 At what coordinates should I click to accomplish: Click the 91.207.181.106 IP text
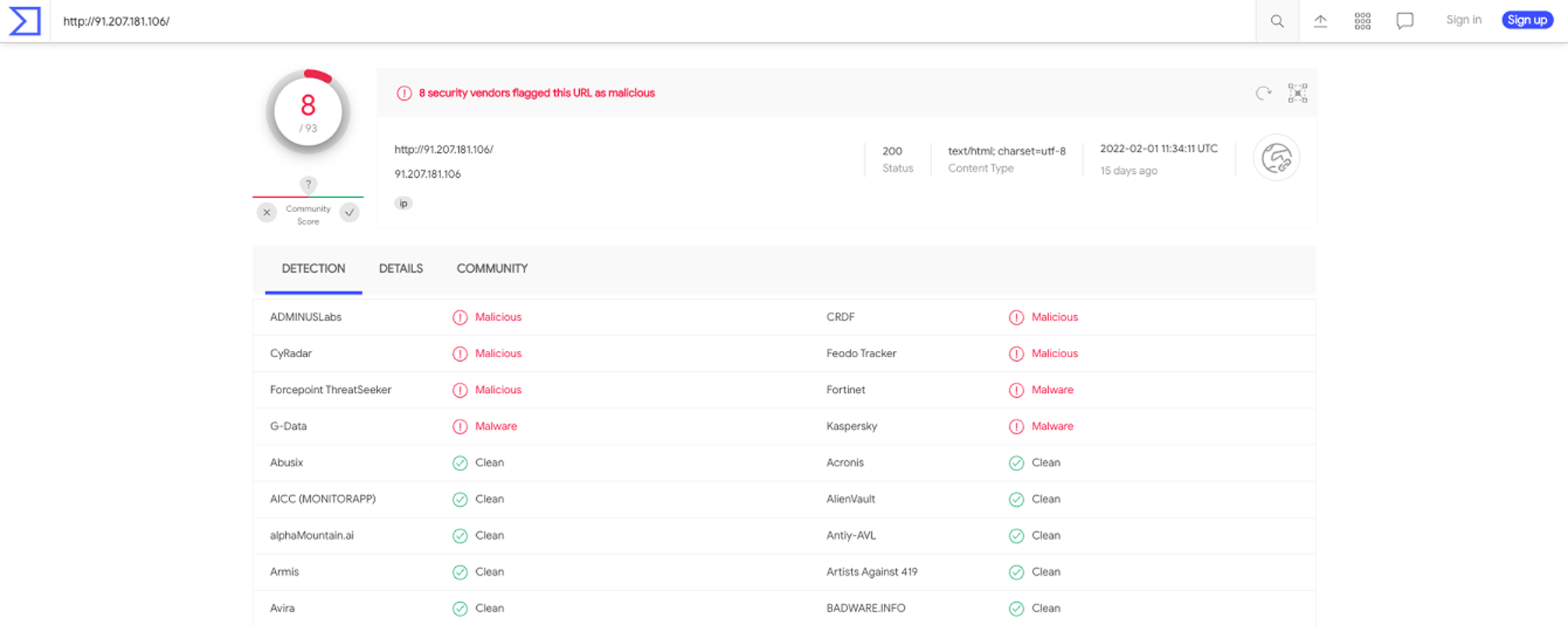(428, 174)
